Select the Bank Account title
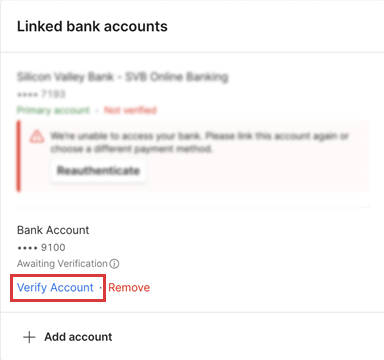The image size is (384, 360). coord(53,230)
